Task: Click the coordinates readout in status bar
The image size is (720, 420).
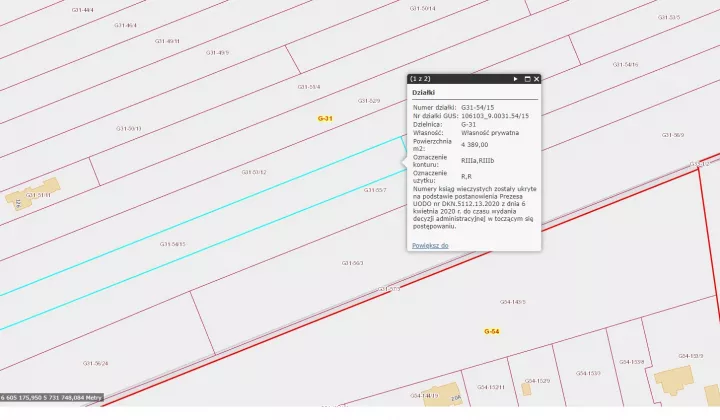Action: coord(51,398)
